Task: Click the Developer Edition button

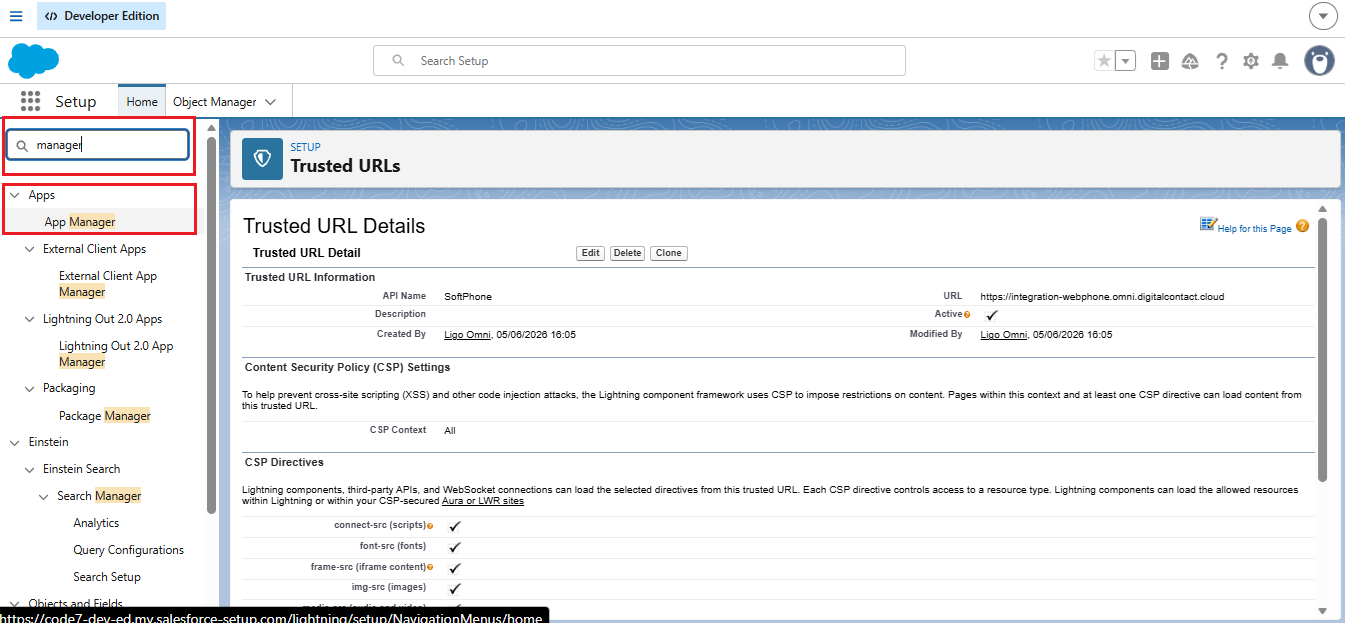Action: pos(101,16)
